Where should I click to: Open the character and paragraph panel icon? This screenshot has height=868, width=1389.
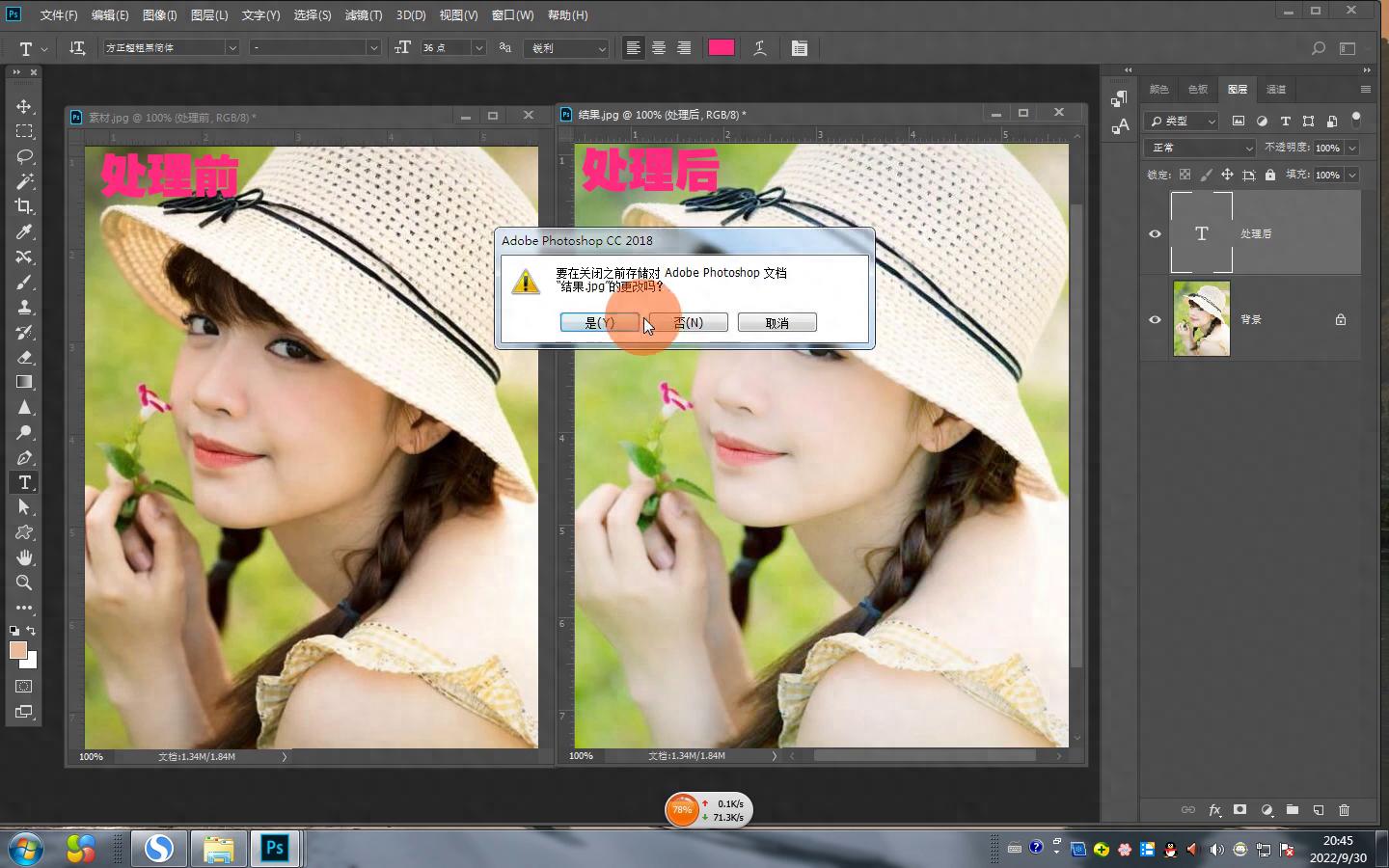click(x=799, y=48)
